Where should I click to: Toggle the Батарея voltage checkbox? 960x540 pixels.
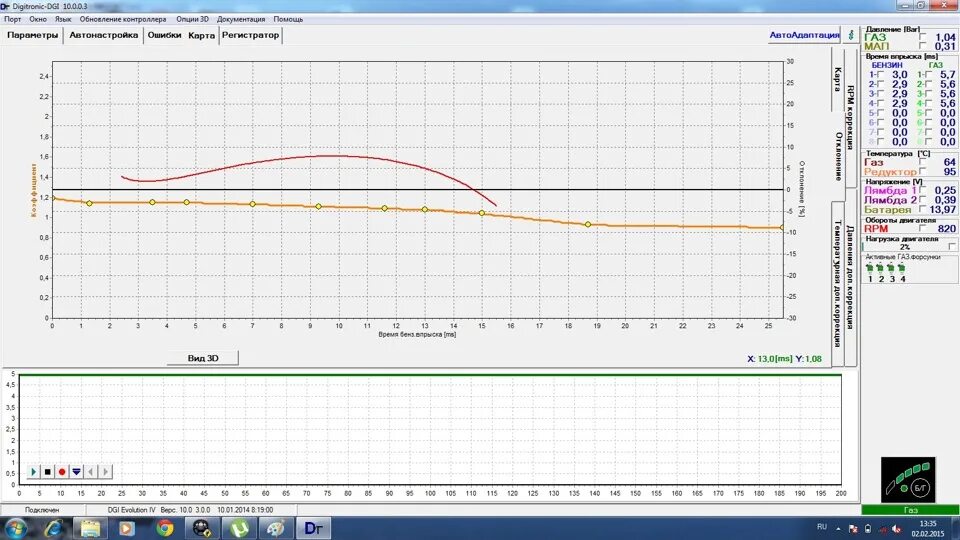(x=923, y=209)
